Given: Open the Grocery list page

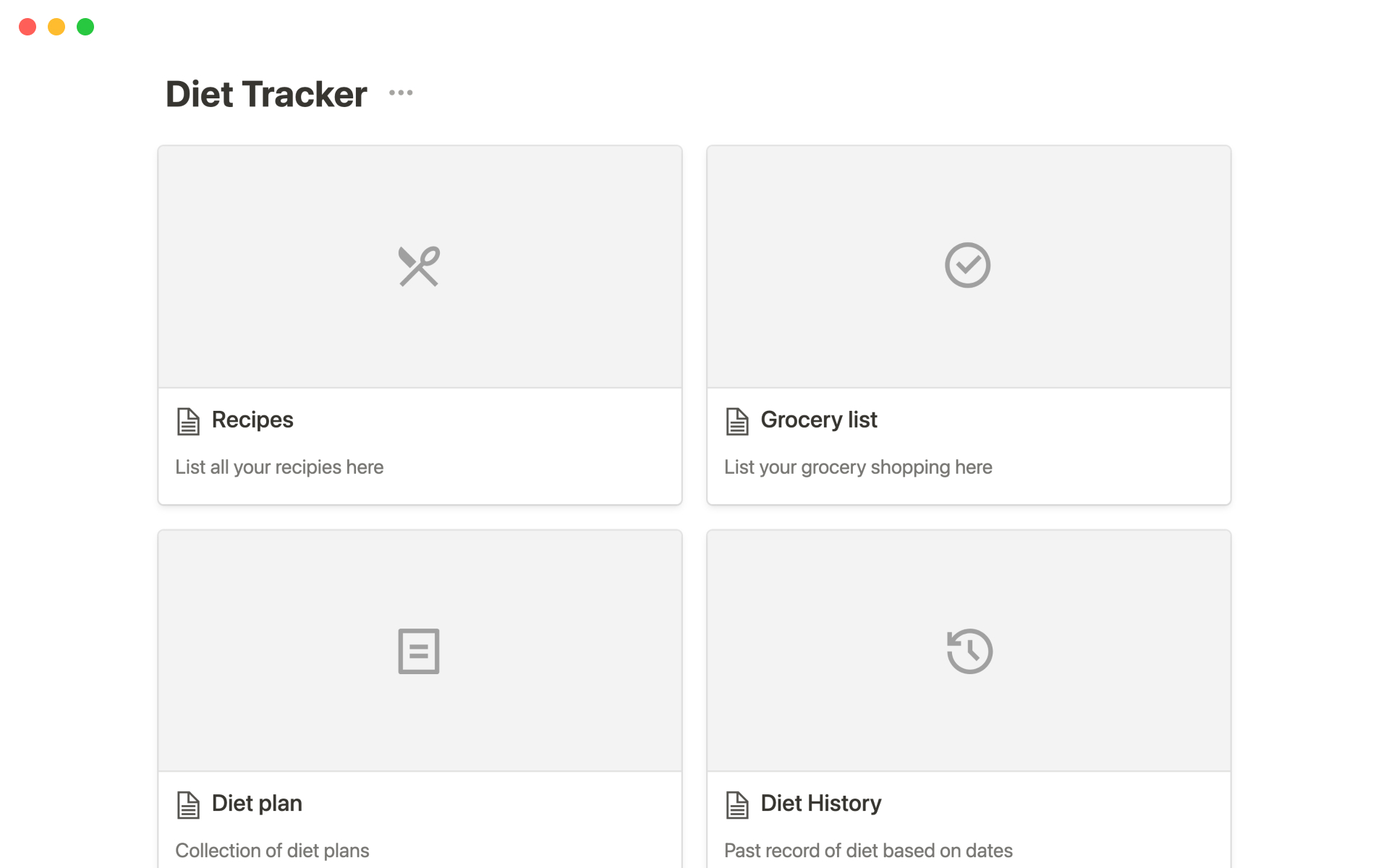Looking at the screenshot, I should 818,420.
